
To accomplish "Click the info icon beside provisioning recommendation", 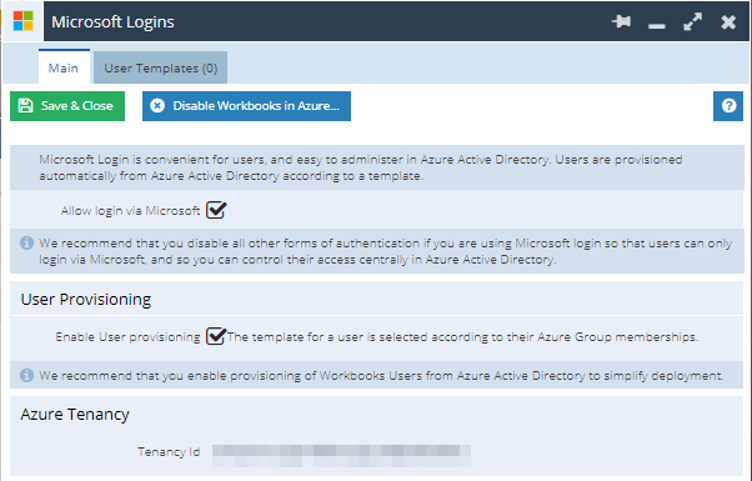I will 27,375.
